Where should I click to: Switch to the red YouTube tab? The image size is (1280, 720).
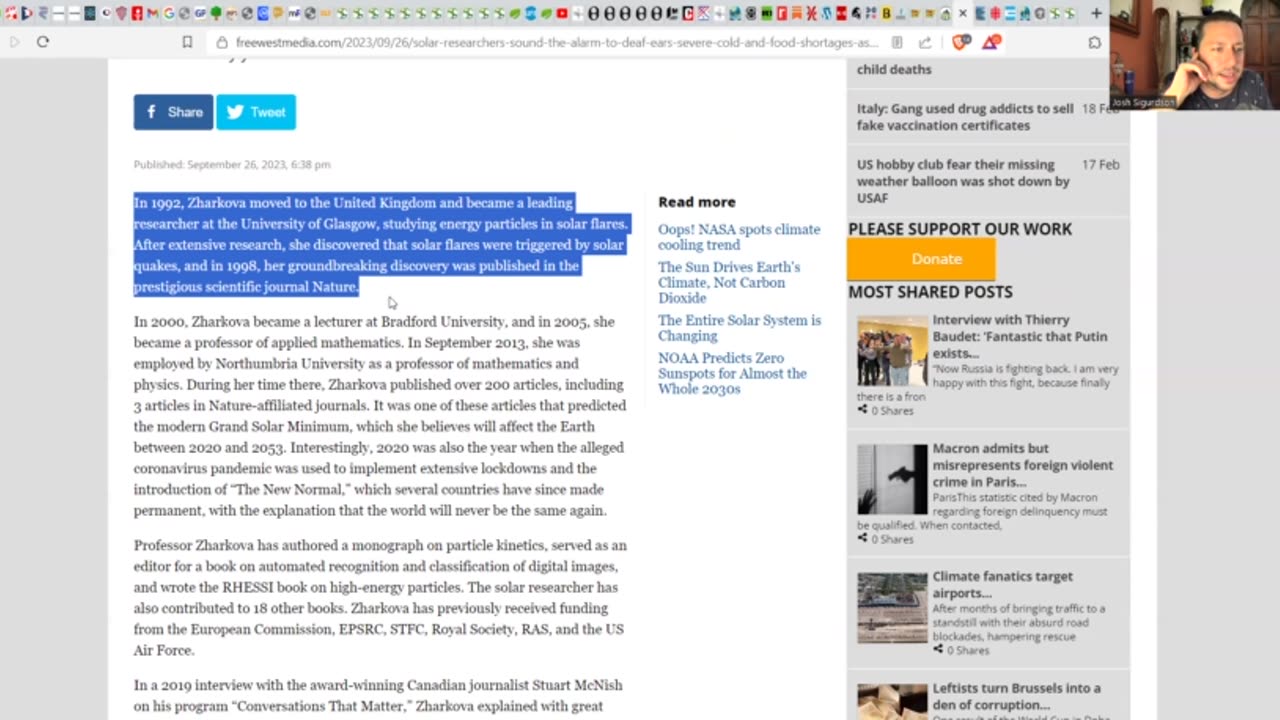(x=562, y=13)
